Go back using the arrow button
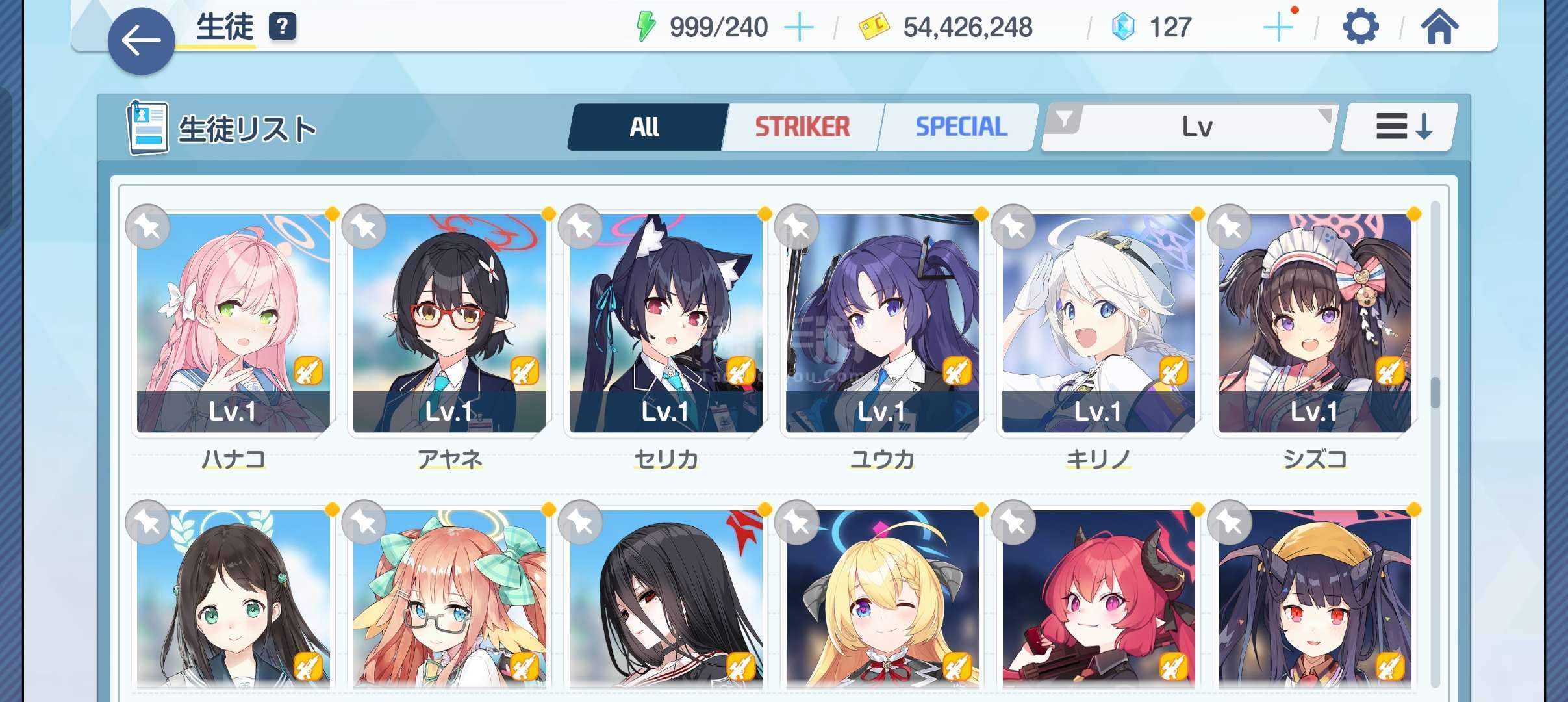 click(x=141, y=42)
